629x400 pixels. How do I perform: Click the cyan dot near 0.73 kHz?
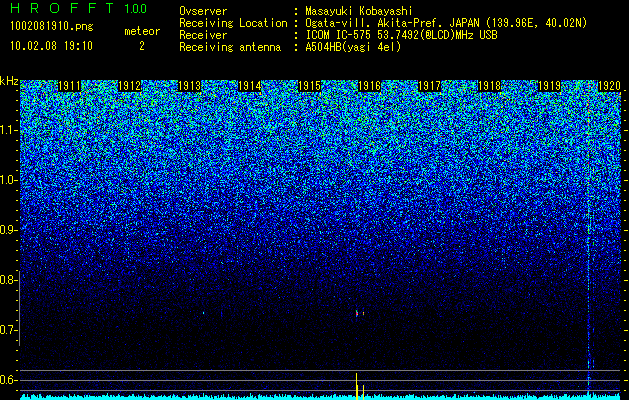(x=203, y=313)
